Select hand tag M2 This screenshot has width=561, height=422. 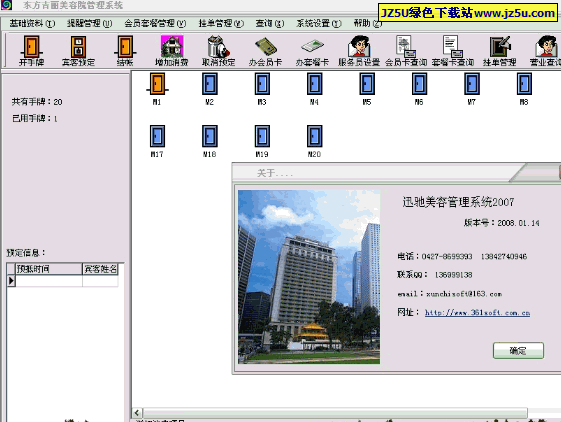click(210, 89)
